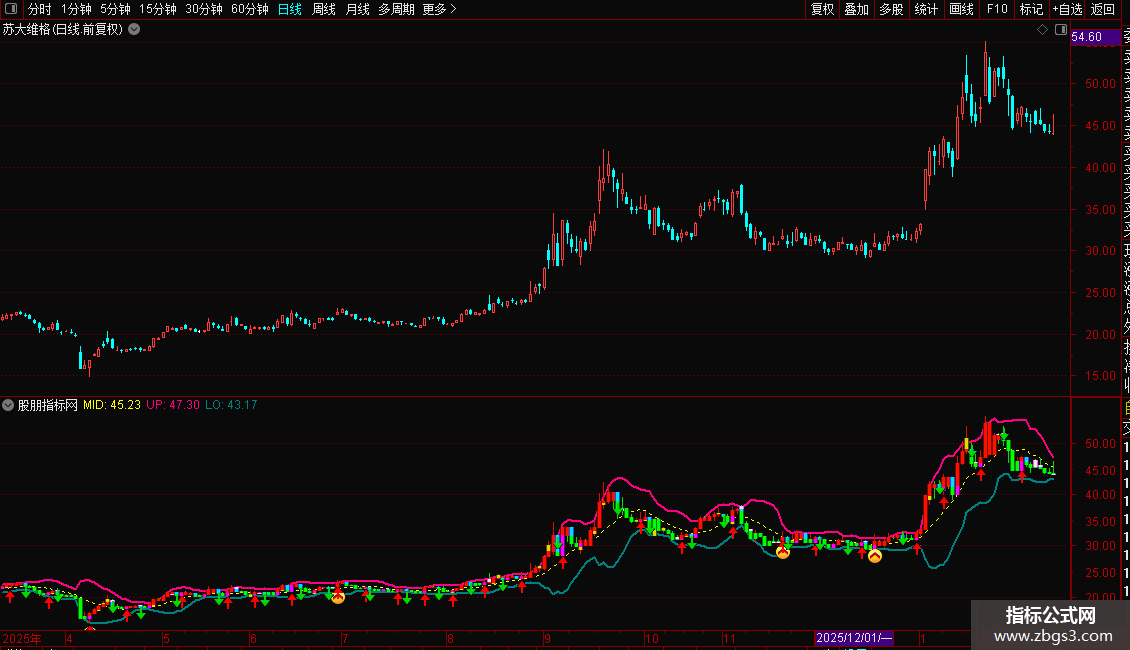Click the orange signal circle near December

(x=875, y=556)
